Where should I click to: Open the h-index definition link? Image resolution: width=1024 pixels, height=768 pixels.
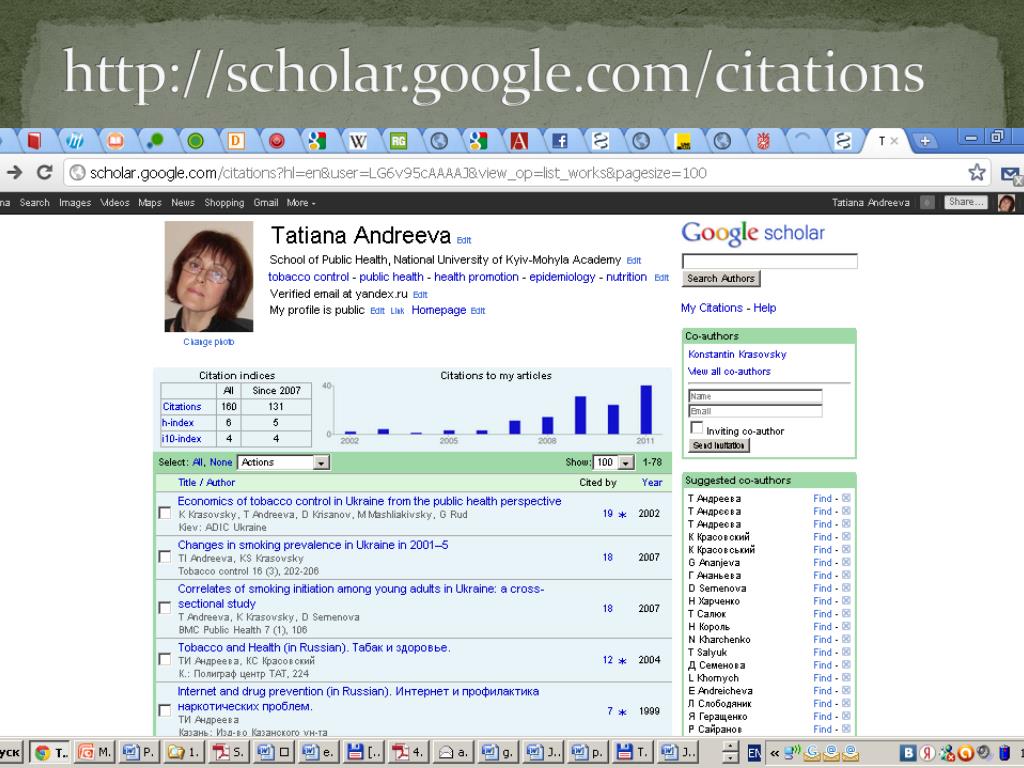coord(178,423)
